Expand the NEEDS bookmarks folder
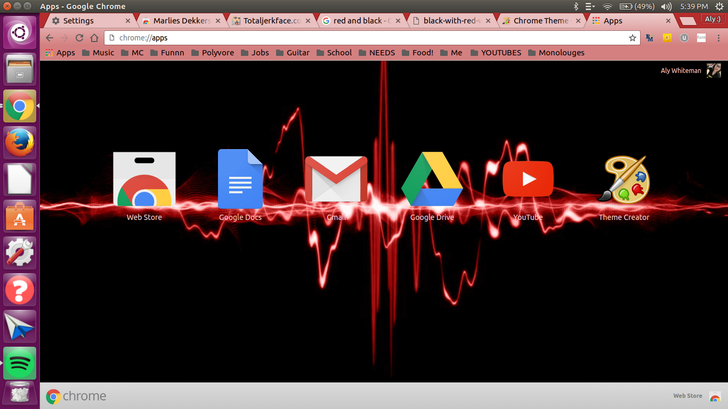The image size is (728, 409). [377, 53]
